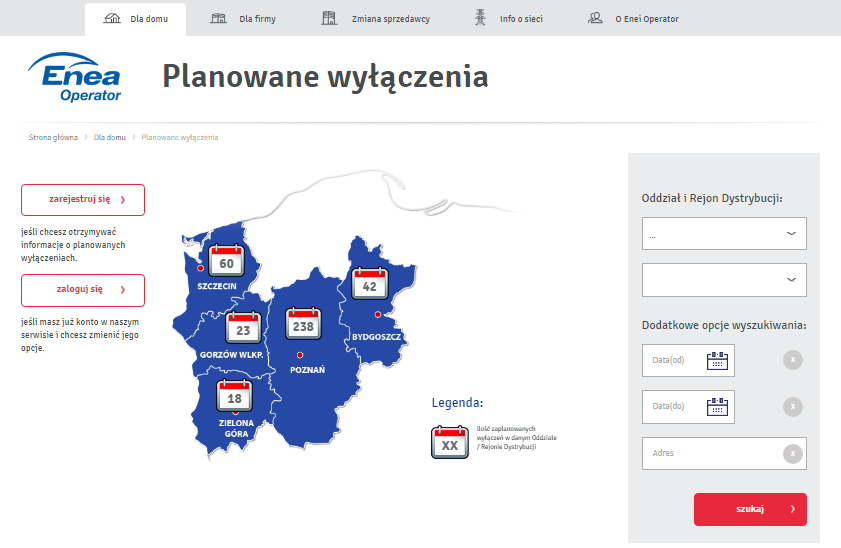Open the empty Rejon Dystrybucji dropdown
The height and width of the screenshot is (548, 841).
pos(724,280)
